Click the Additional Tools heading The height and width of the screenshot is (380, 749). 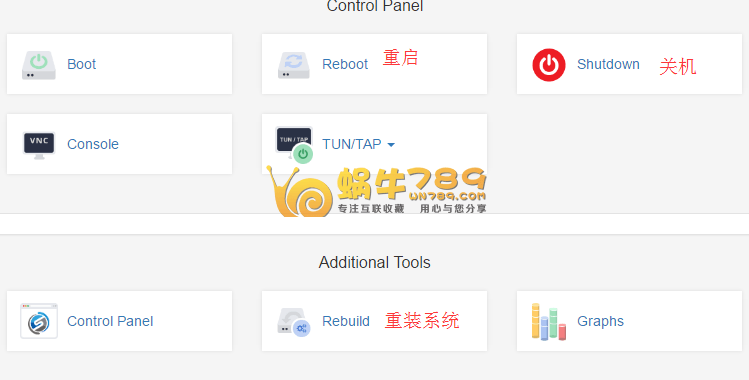pyautogui.click(x=374, y=262)
